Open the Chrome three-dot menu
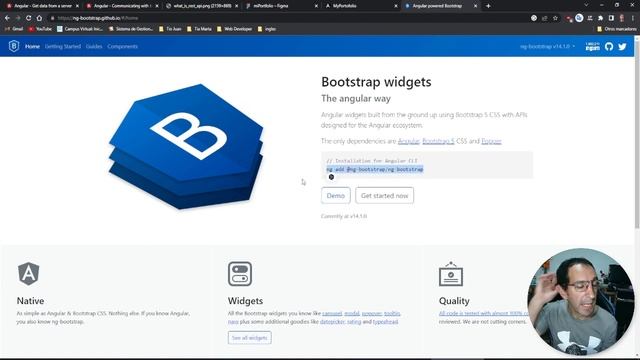This screenshot has width=640, height=360. pos(633,18)
